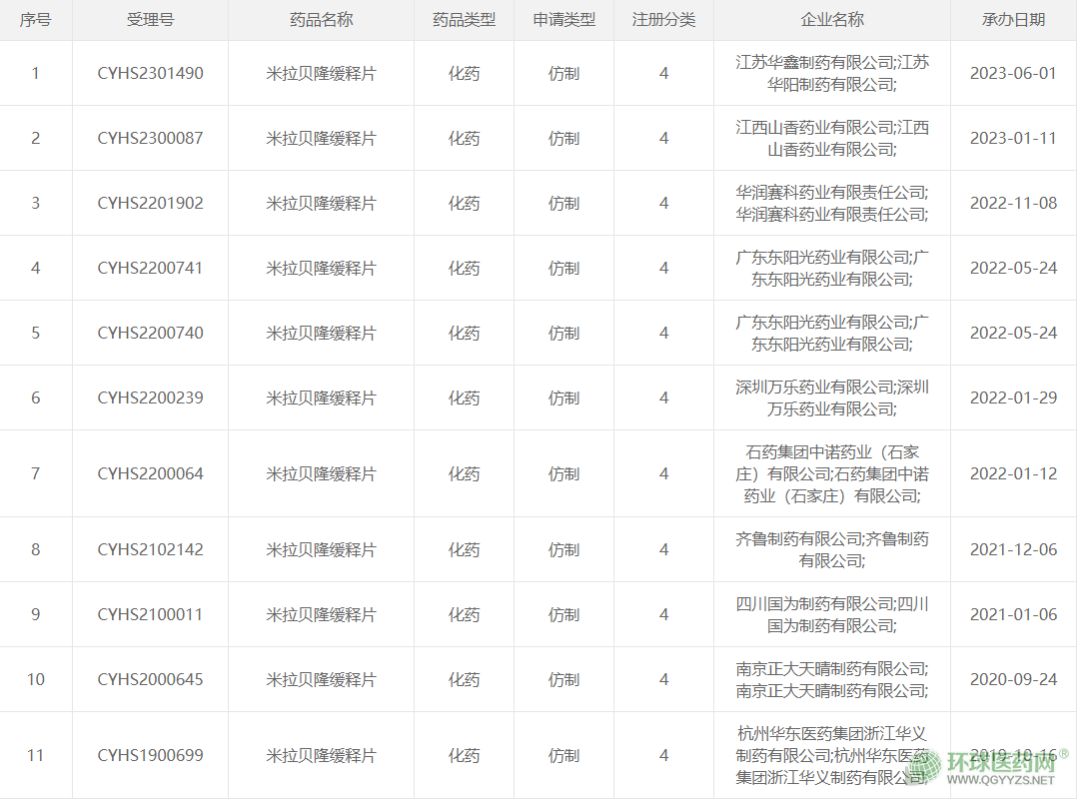Click the 齐鲁制药有限公司 company cell
This screenshot has height=802, width=1080.
(x=832, y=550)
